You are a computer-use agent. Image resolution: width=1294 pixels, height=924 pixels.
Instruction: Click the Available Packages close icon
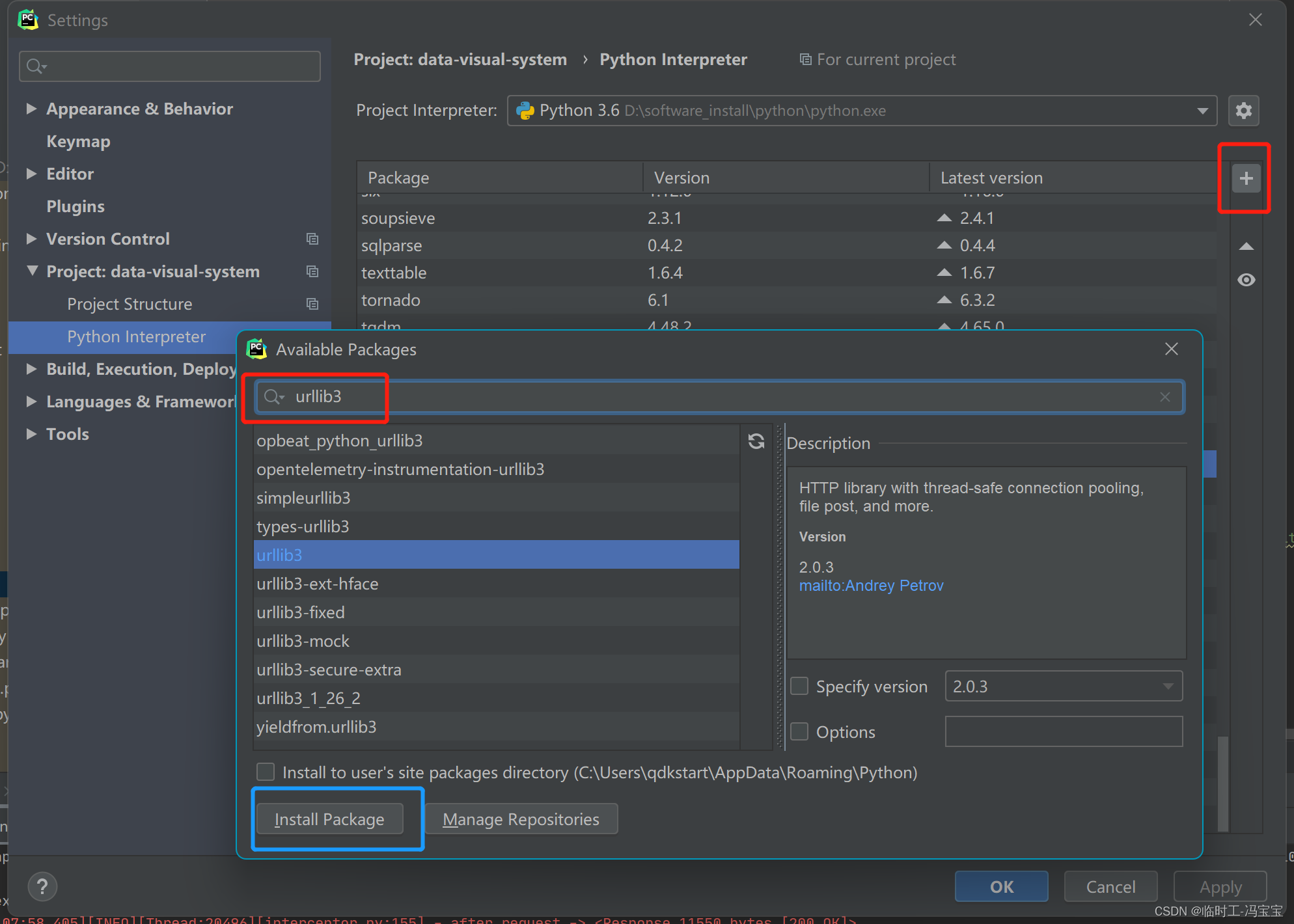click(x=1171, y=349)
